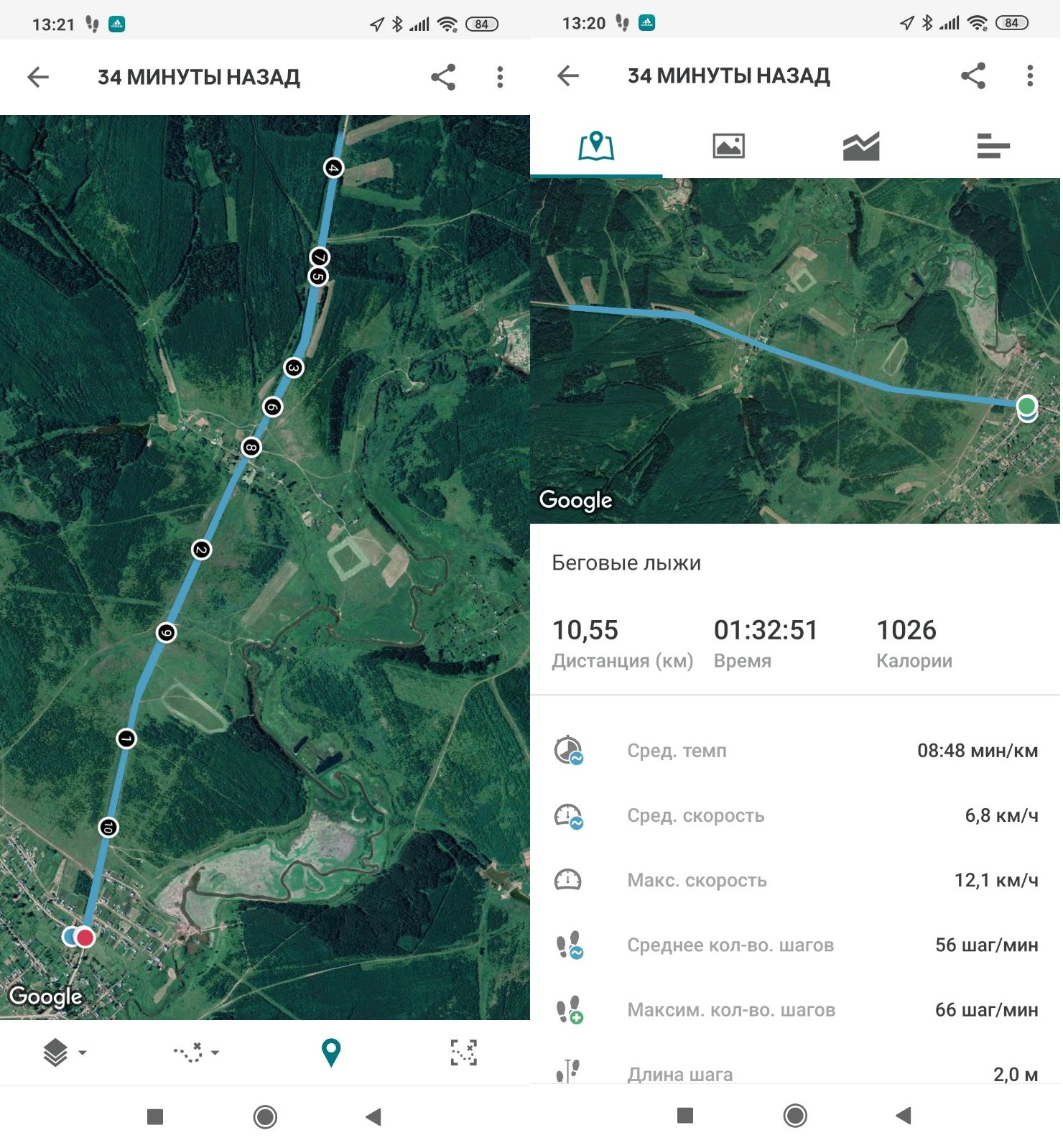1063x1148 pixels.
Task: Toggle the location pin marker display
Action: (x=331, y=1055)
